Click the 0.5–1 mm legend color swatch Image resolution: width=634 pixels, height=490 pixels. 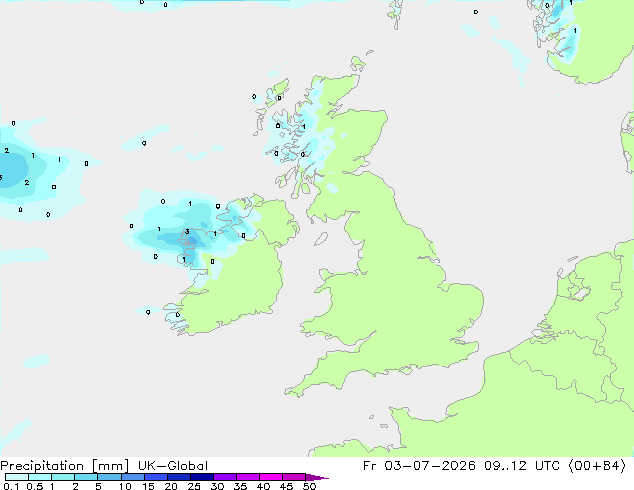point(40,477)
